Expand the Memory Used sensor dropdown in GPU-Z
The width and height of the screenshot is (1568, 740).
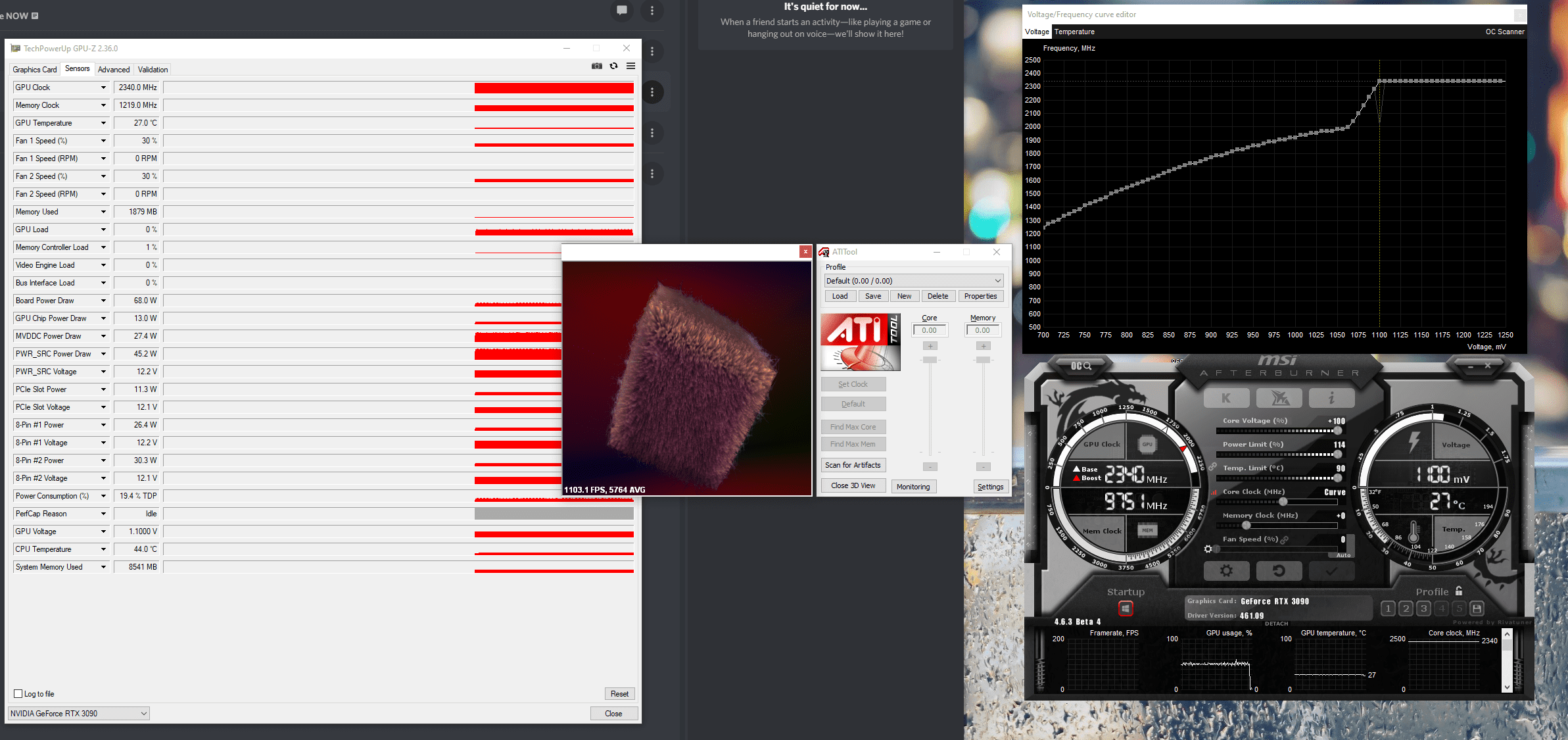tap(103, 212)
